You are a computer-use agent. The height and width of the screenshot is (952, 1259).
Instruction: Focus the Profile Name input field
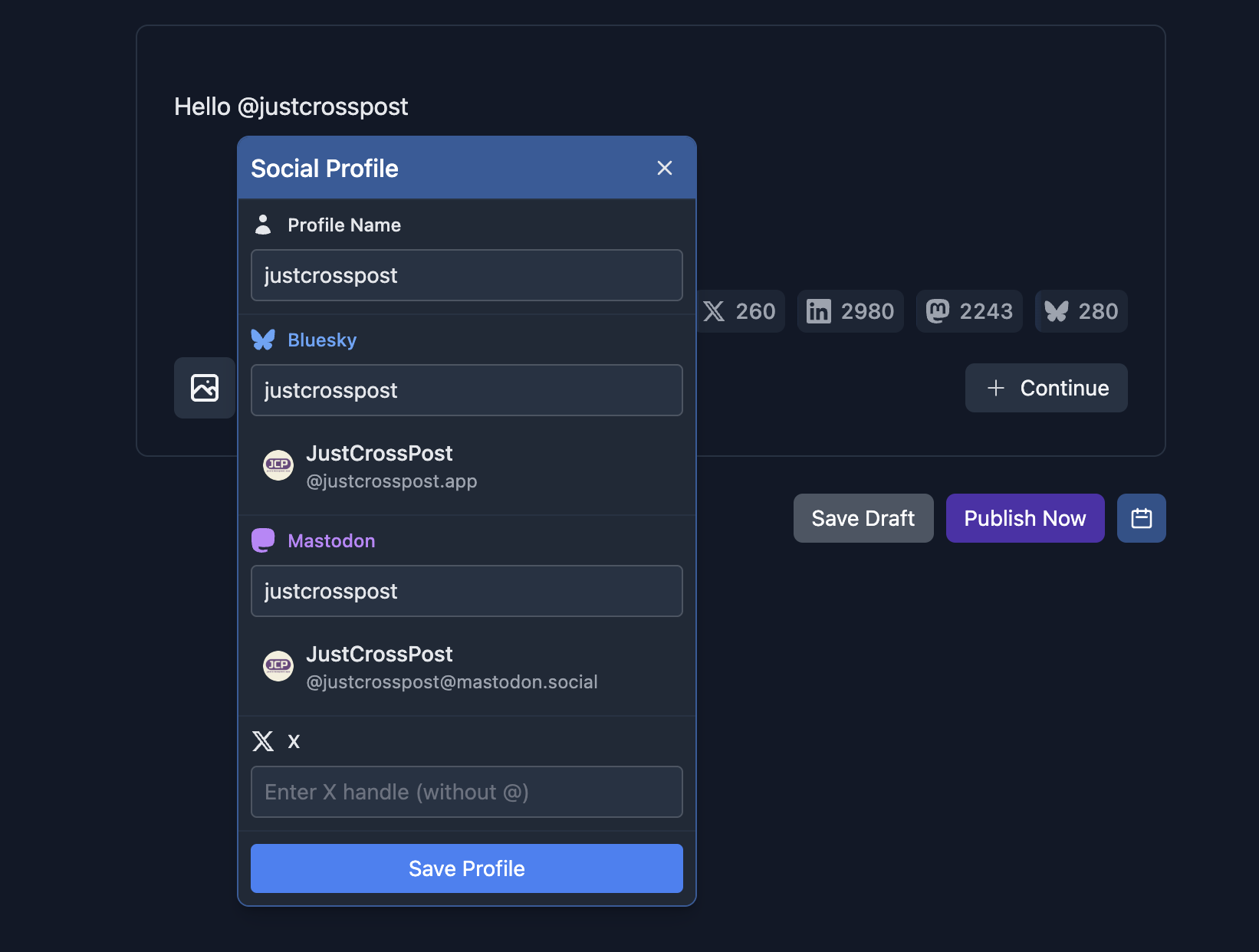(466, 275)
